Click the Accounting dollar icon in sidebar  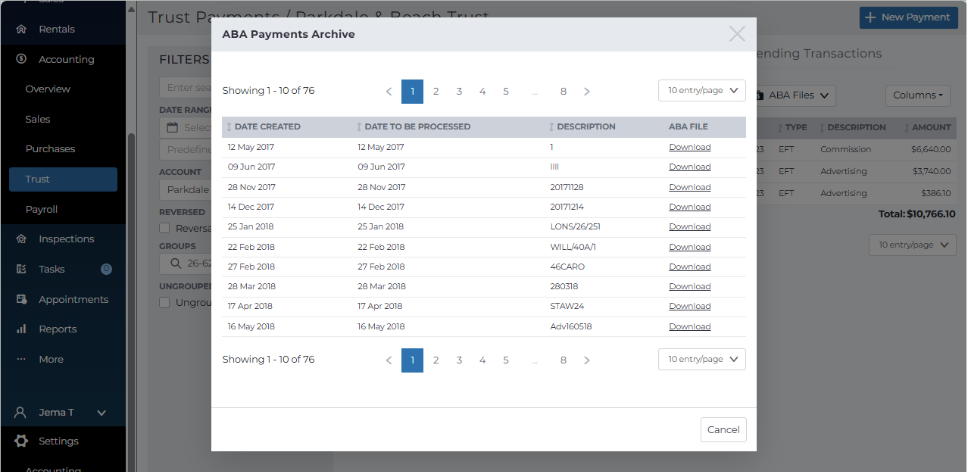pos(21,59)
